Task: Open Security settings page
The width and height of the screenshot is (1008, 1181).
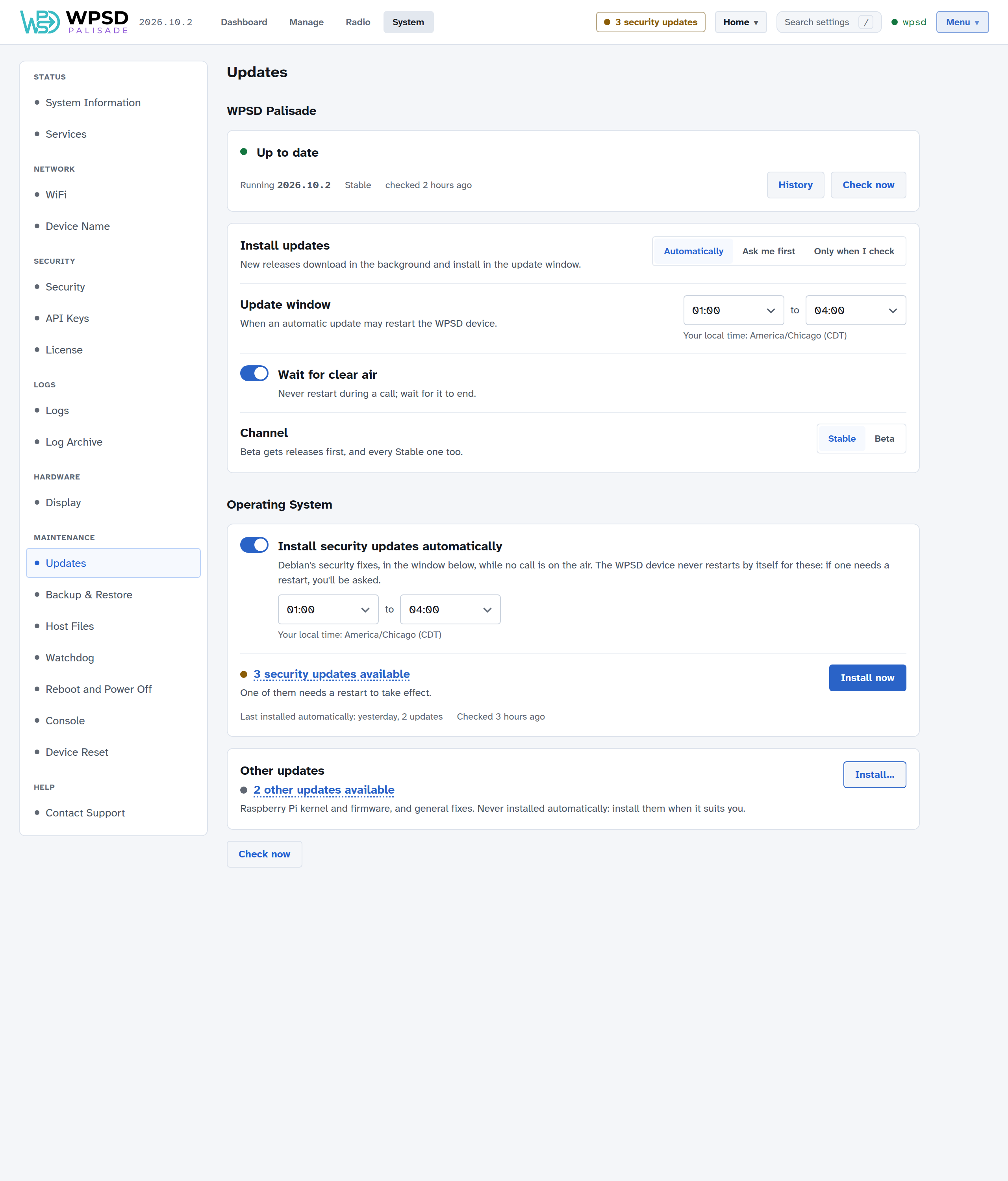Action: coord(113,287)
